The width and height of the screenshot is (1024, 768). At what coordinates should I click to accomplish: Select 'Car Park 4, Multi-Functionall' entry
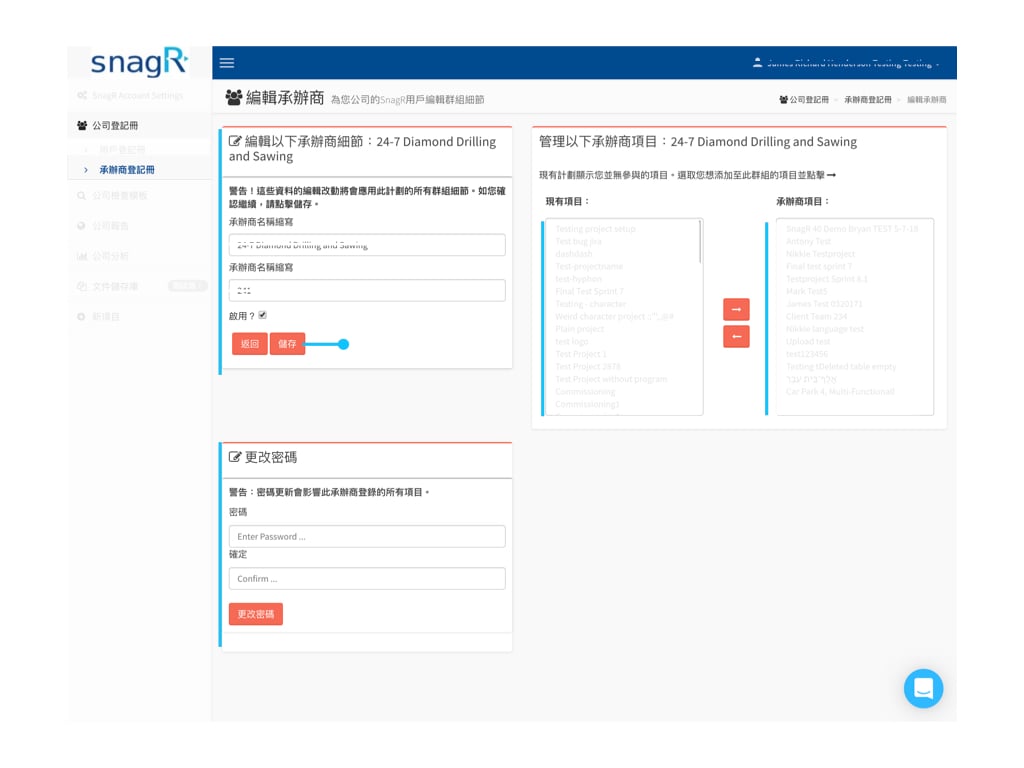point(840,392)
